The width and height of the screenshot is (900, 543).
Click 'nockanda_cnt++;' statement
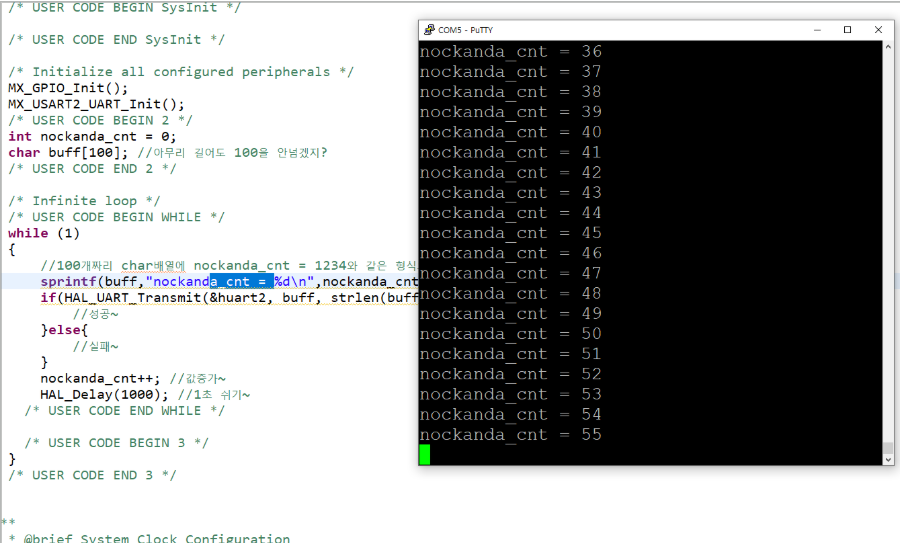pyautogui.click(x=100, y=378)
